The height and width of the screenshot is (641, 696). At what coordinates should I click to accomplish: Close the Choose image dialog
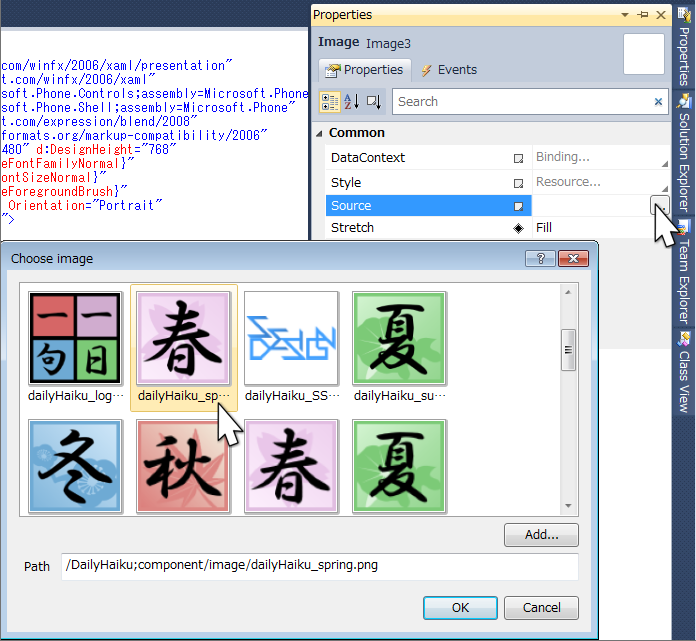coord(573,258)
